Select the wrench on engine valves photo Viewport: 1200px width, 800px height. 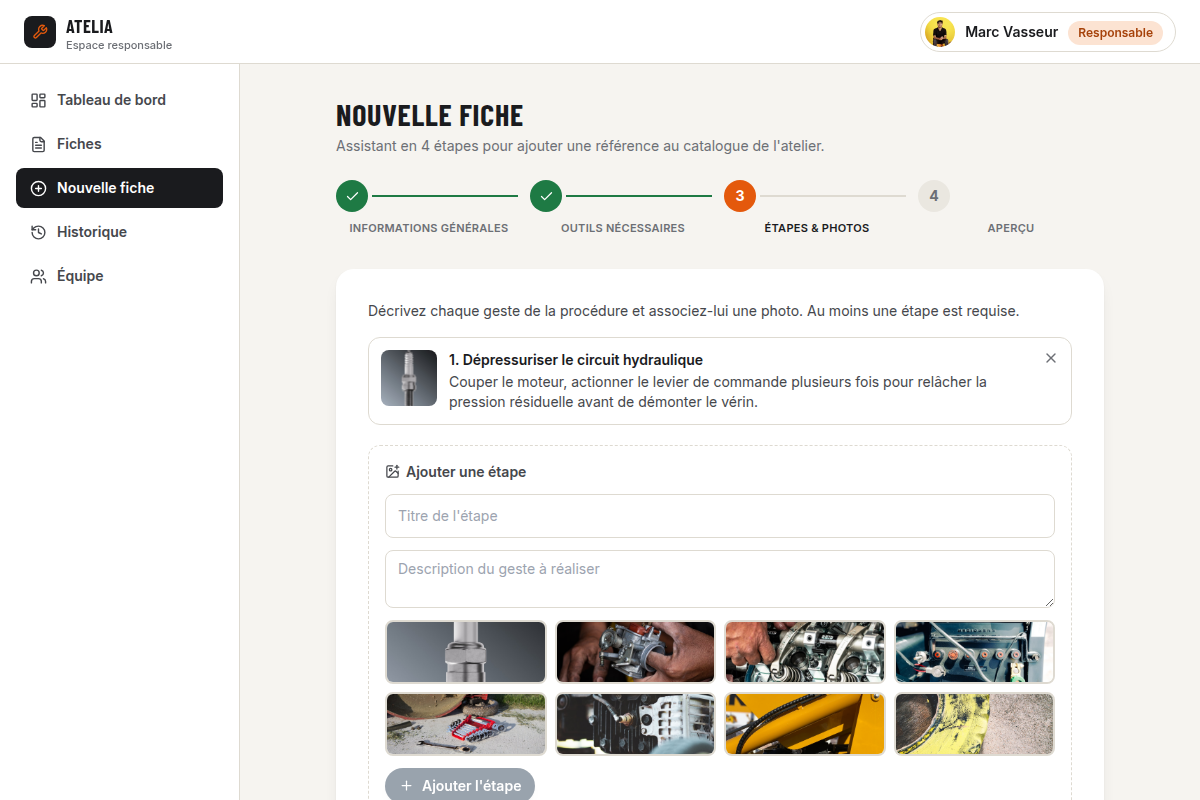click(805, 652)
